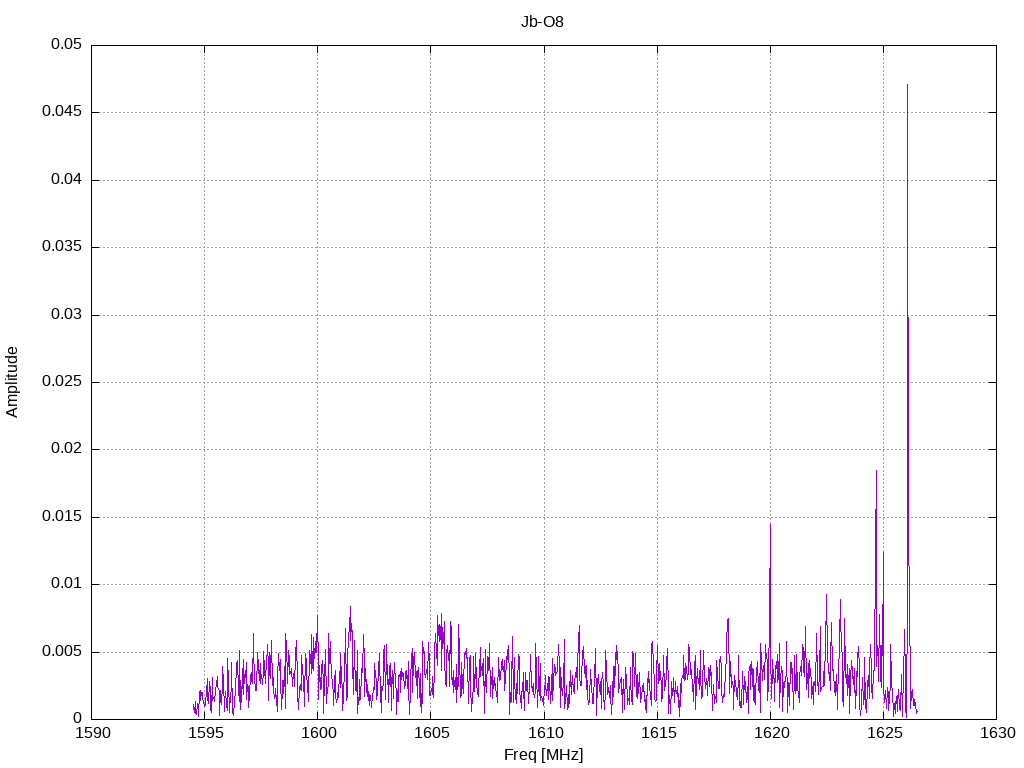Click the x-axis tick label 1610
This screenshot has height=768, width=1024.
coord(545,733)
